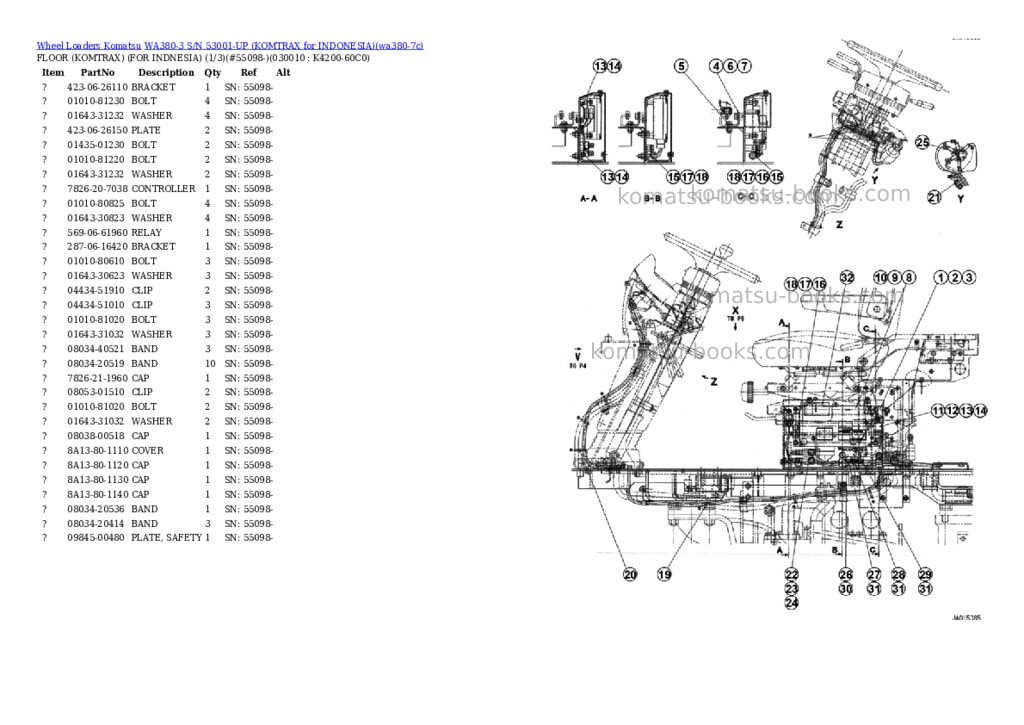Select part number 08034-40521
The image size is (1024, 725).
coord(95,349)
